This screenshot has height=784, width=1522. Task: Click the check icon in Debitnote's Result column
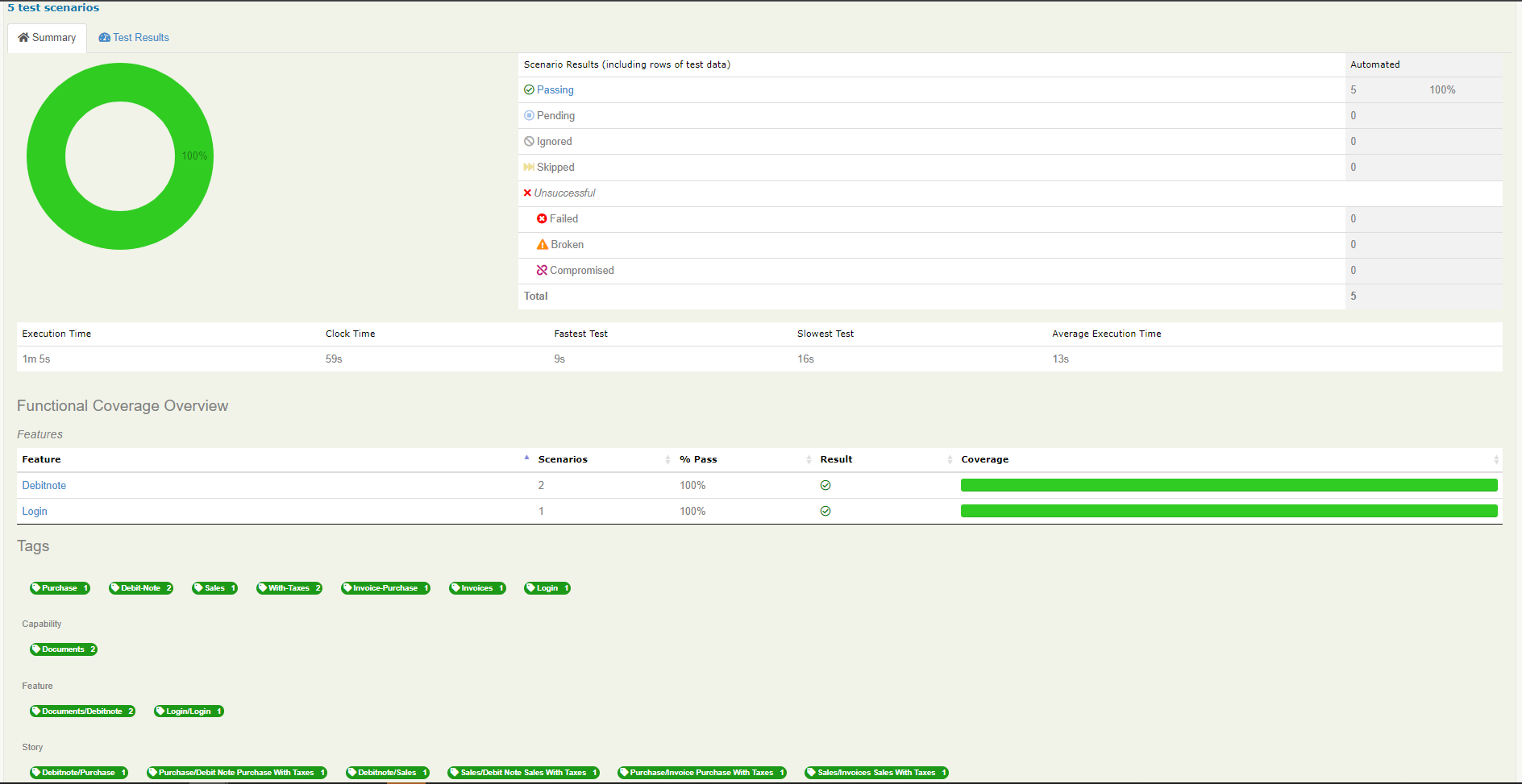[x=825, y=484]
